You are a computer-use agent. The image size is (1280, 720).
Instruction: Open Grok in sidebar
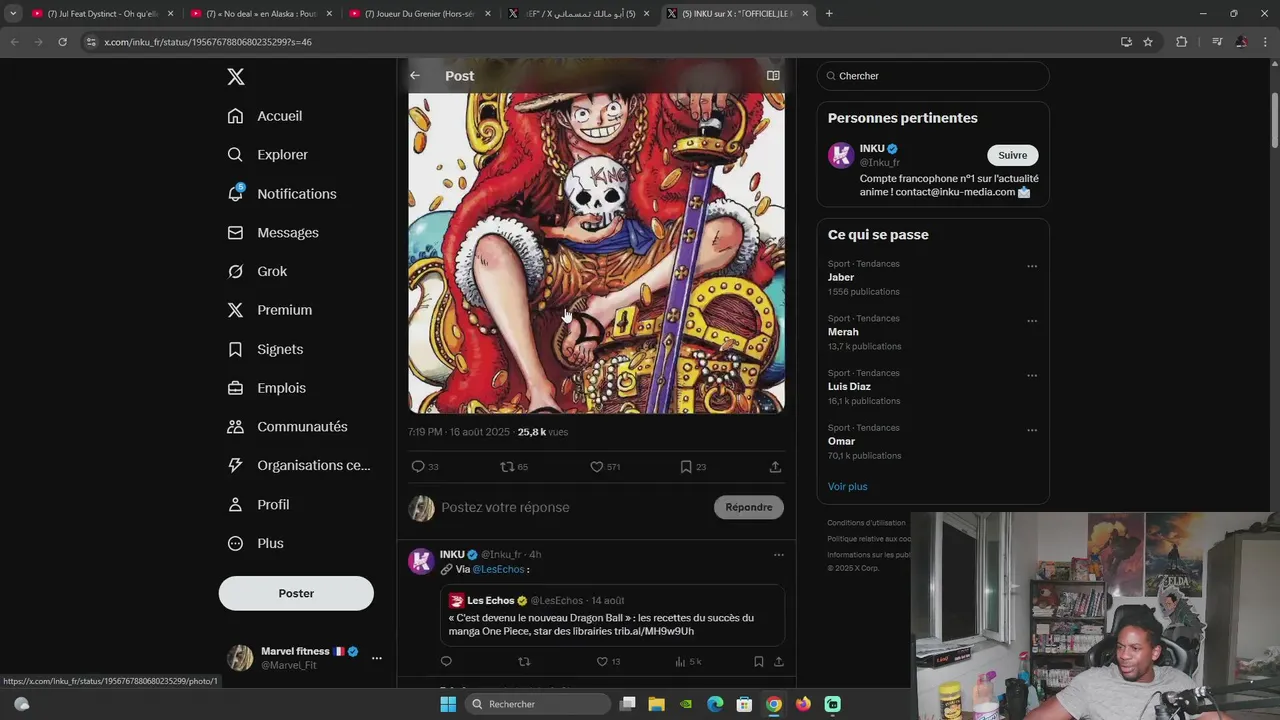pos(257,271)
